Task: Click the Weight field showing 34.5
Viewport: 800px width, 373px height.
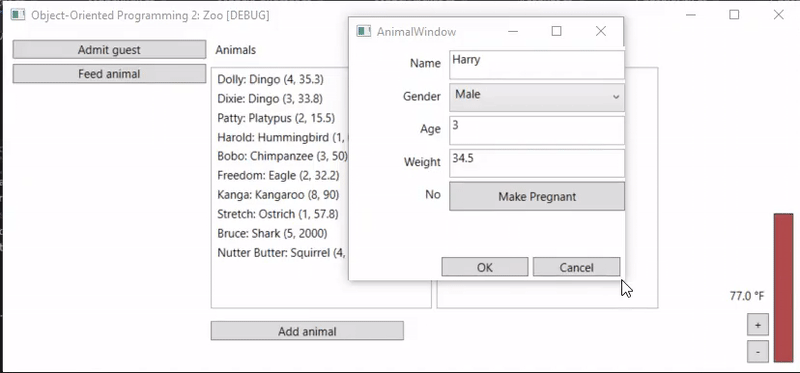Action: tap(537, 163)
